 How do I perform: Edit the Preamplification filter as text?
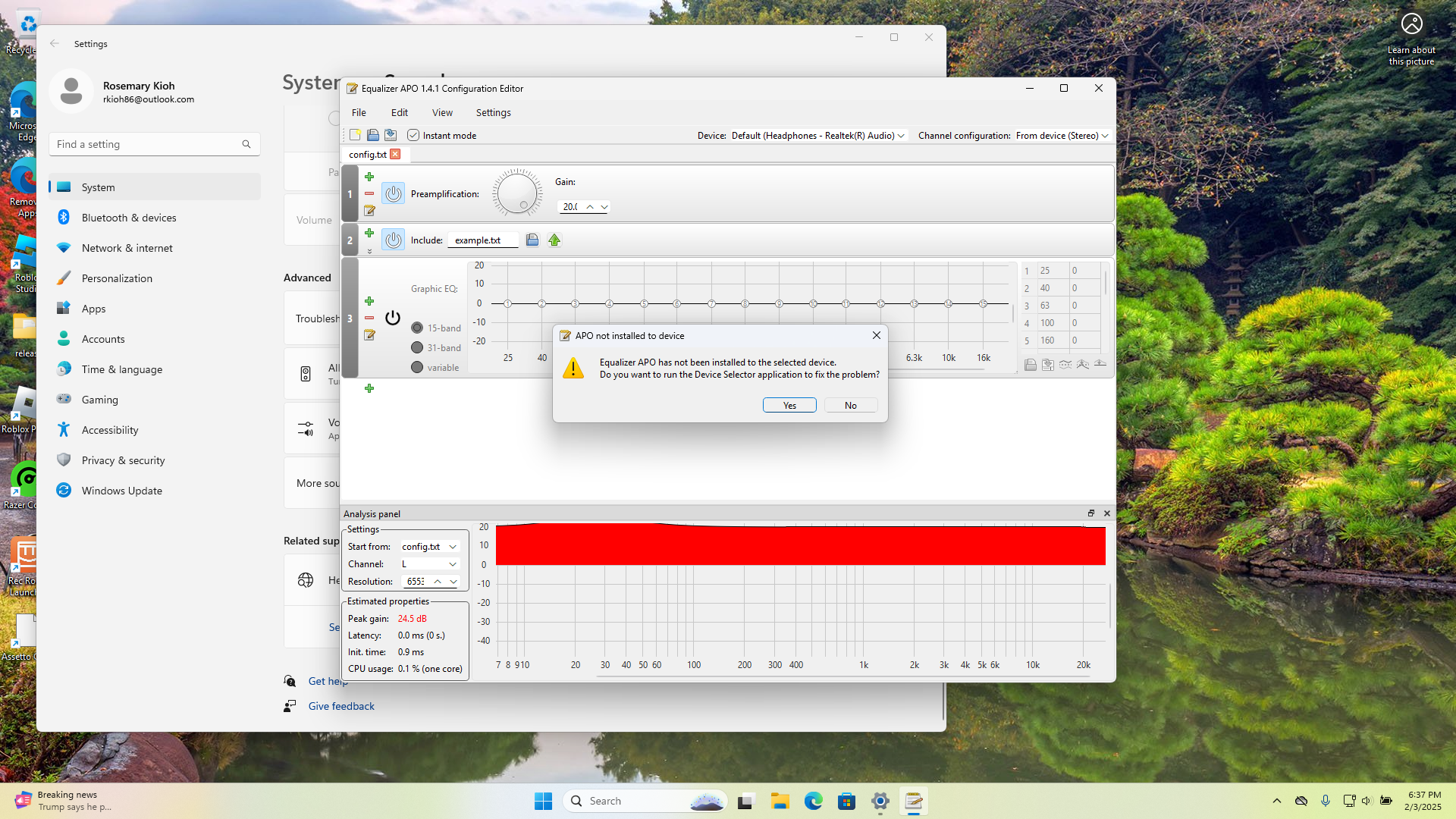[369, 210]
